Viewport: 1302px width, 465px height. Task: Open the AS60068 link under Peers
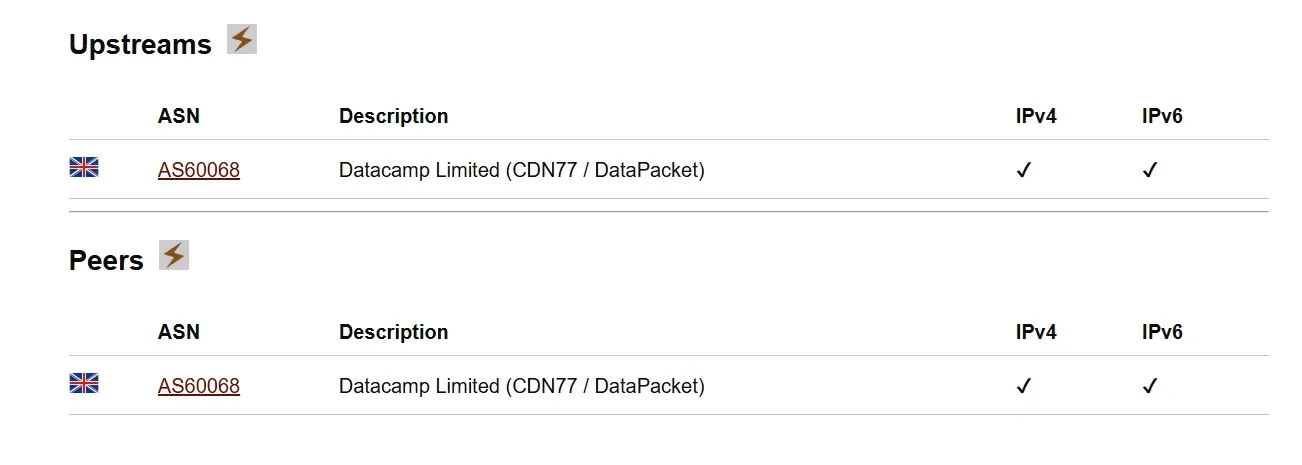[199, 387]
